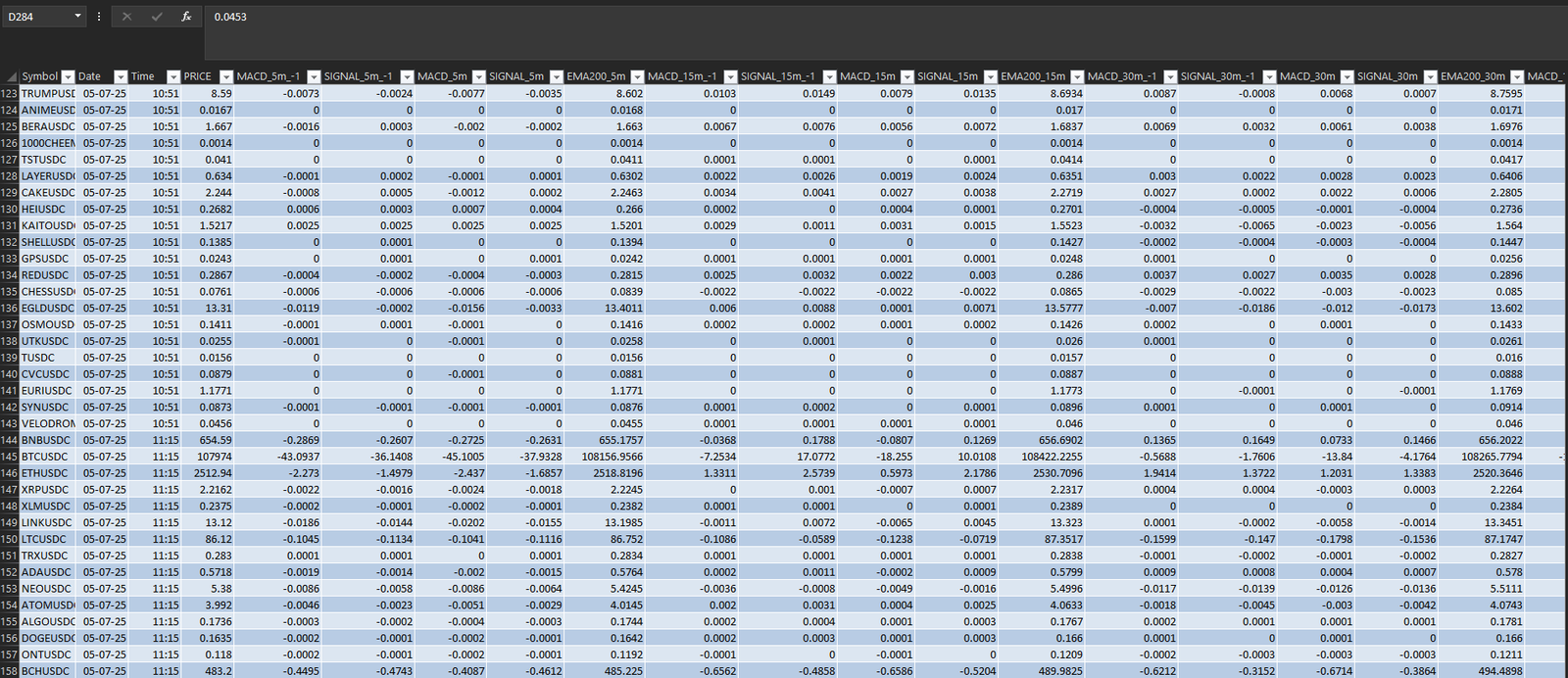The image size is (1568, 678).
Task: Select row header 145
Action: pos(10,457)
